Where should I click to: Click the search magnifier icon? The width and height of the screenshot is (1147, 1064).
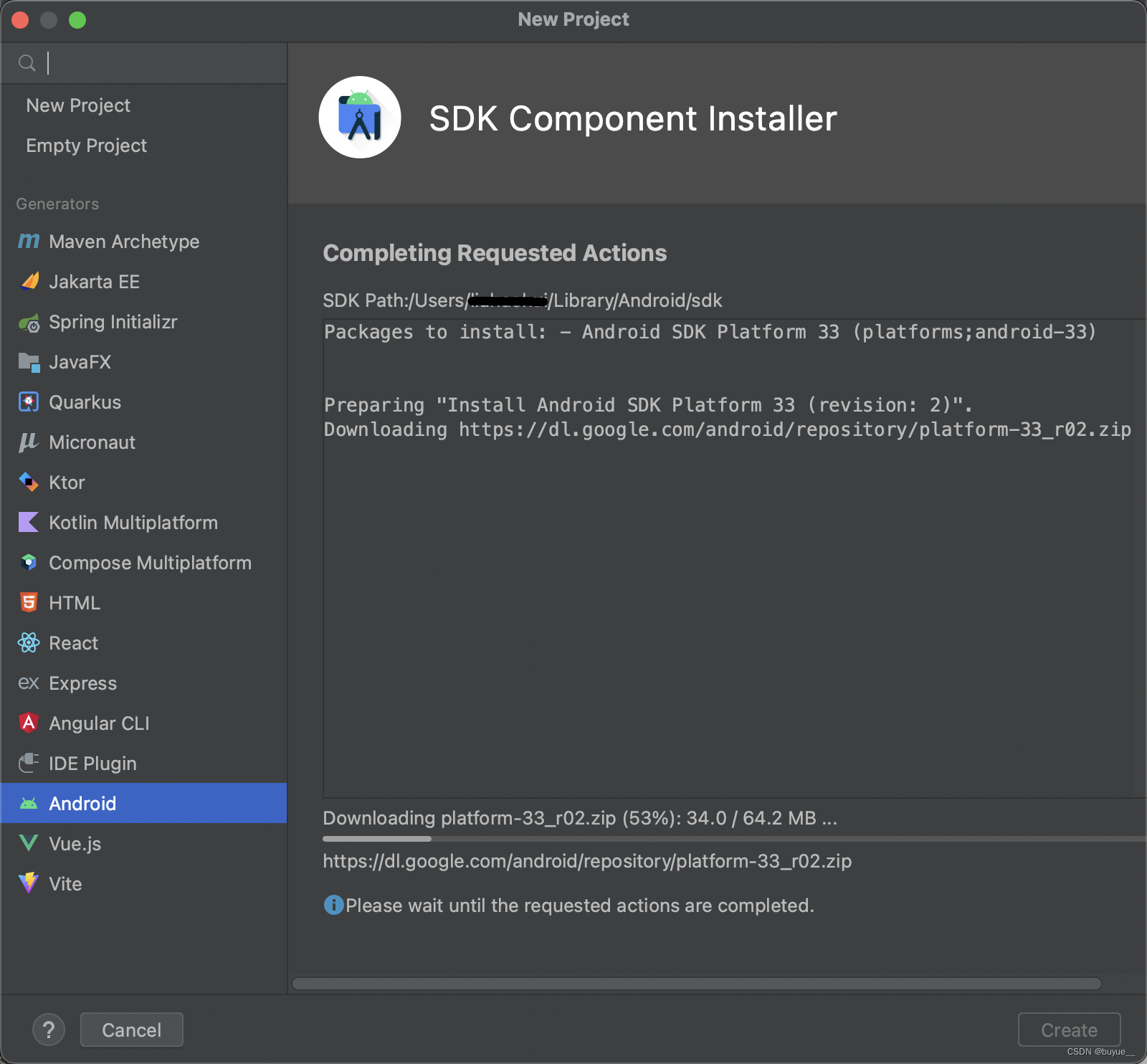pos(27,63)
